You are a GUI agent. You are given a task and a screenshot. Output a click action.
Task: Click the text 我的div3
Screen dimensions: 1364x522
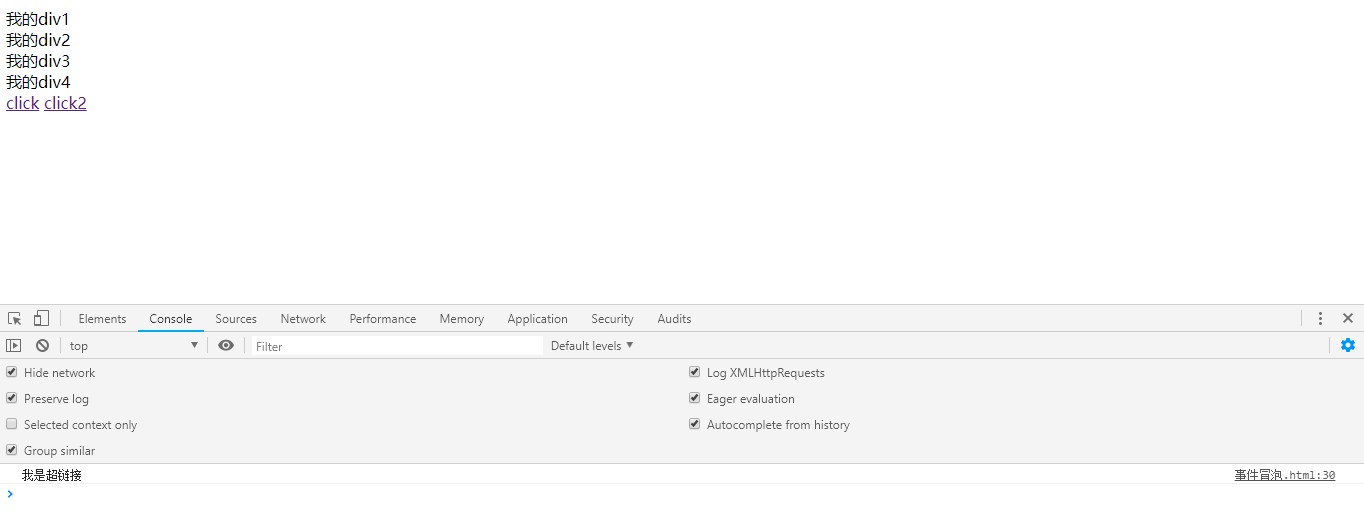coord(38,61)
